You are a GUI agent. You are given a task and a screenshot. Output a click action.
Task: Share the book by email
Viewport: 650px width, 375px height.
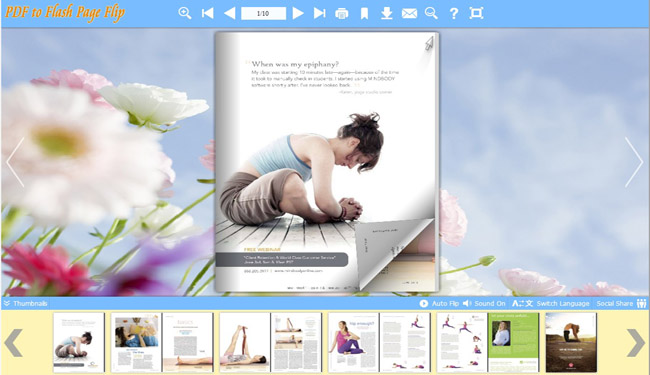coord(409,14)
